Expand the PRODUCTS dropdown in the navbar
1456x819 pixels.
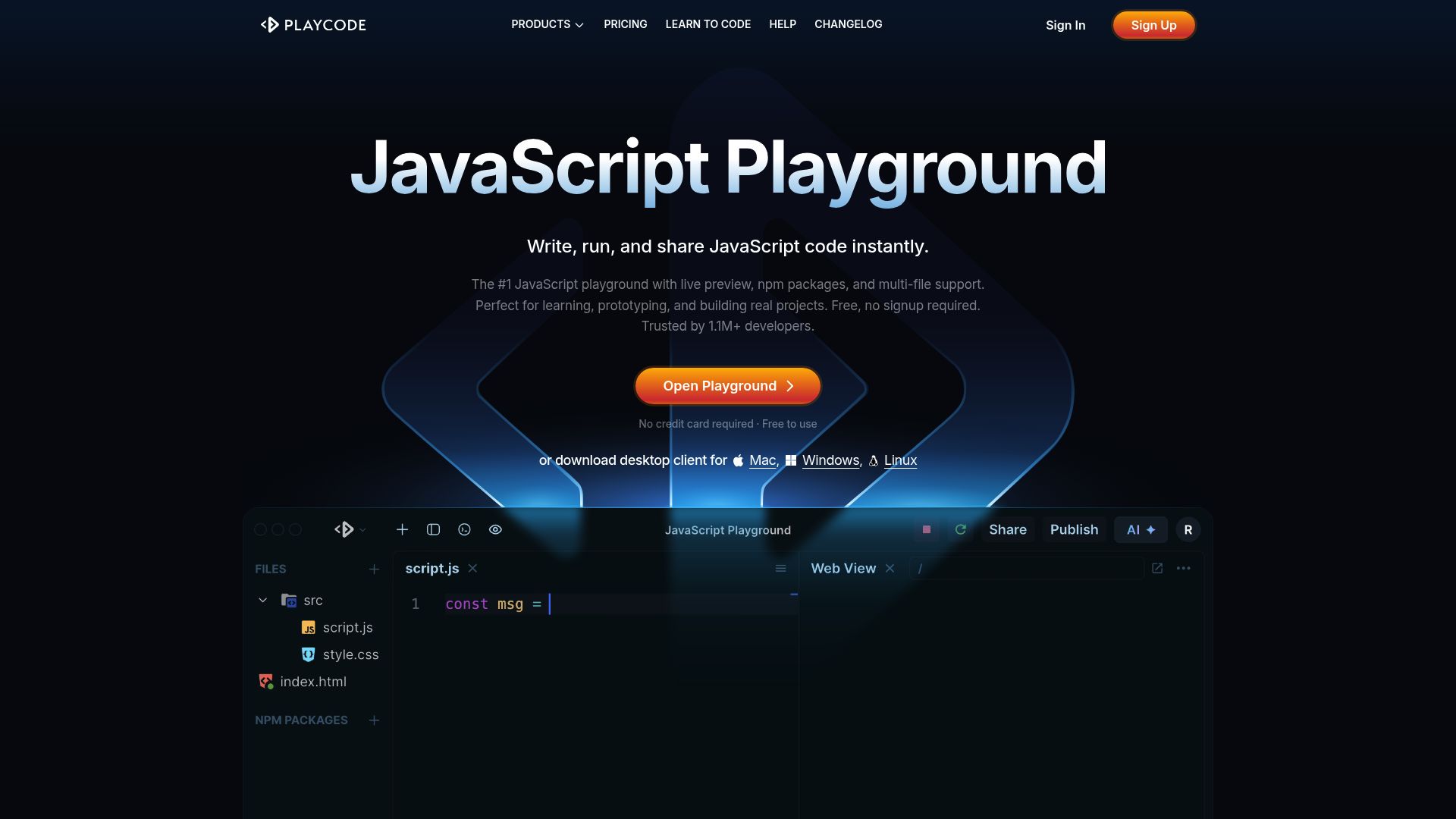pos(547,24)
